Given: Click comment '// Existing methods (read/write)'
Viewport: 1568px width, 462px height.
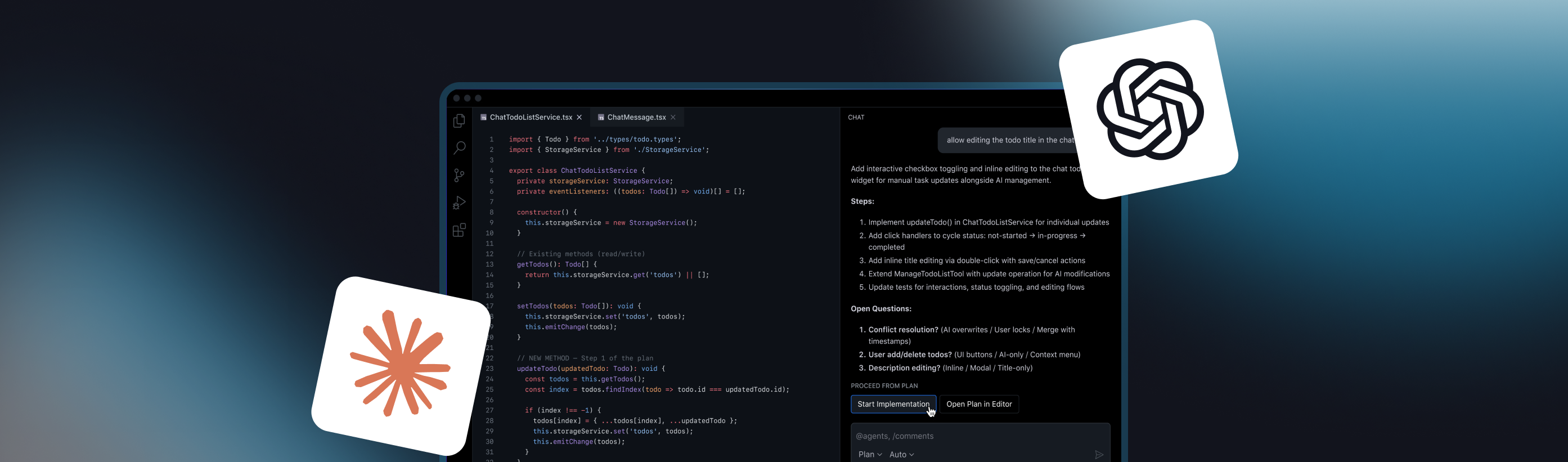Looking at the screenshot, I should point(581,254).
